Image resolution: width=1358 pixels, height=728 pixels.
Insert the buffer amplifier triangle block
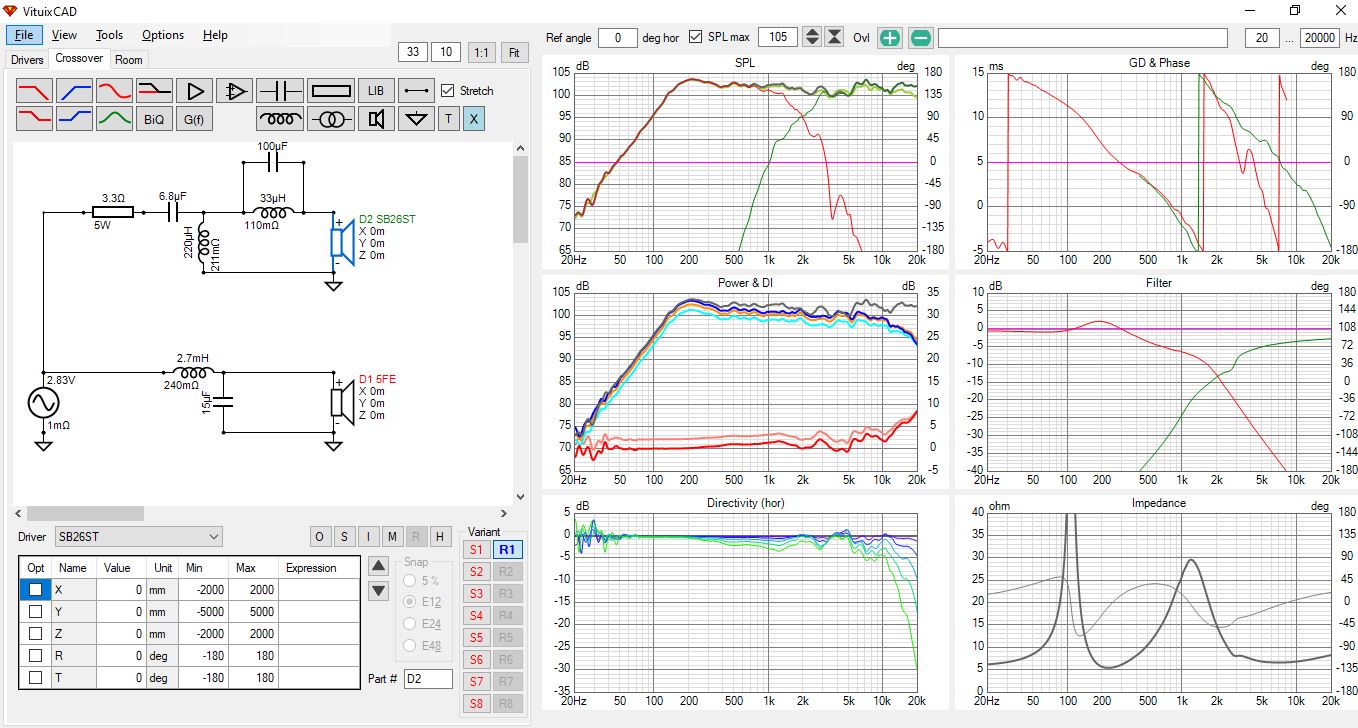195,91
